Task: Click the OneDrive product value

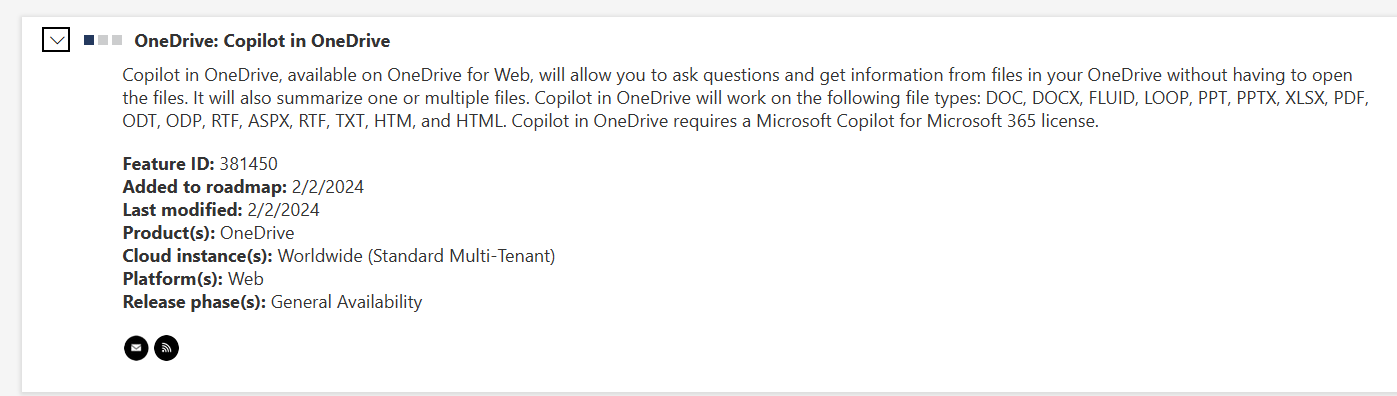Action: 257,233
